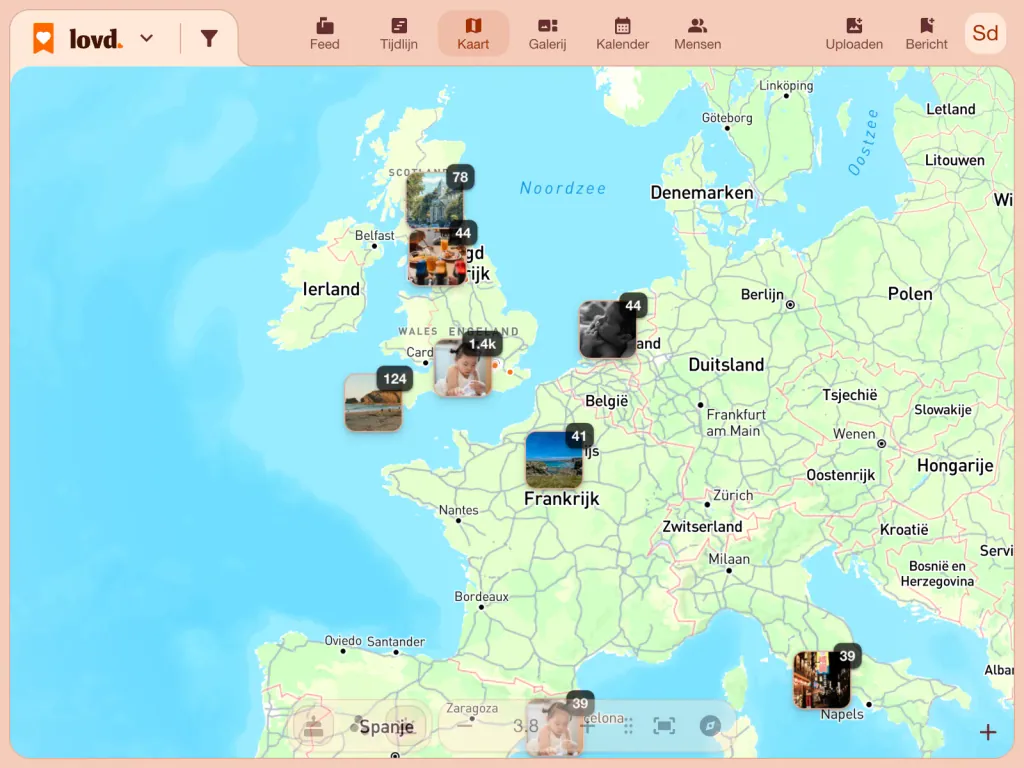Click the Duitsland country label
The width and height of the screenshot is (1024, 768).
point(726,364)
